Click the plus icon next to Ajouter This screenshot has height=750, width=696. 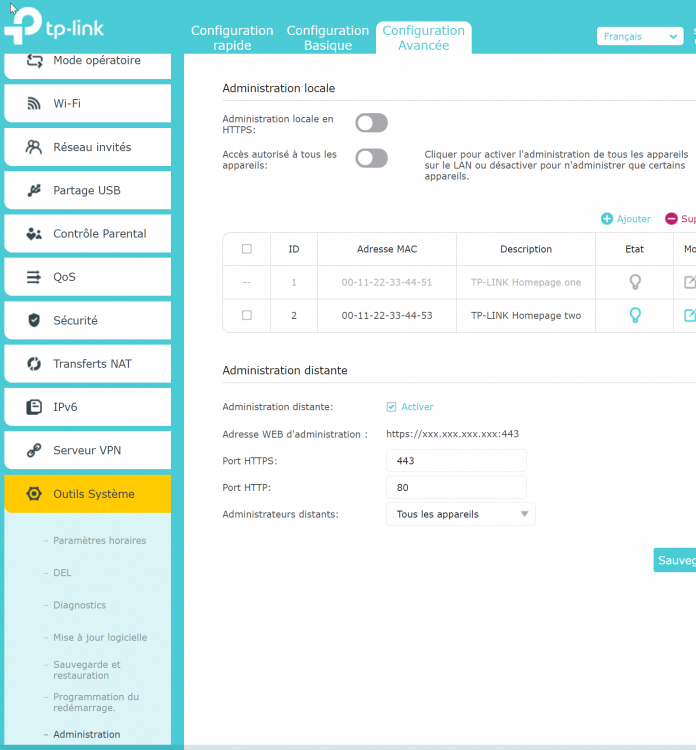pos(607,219)
